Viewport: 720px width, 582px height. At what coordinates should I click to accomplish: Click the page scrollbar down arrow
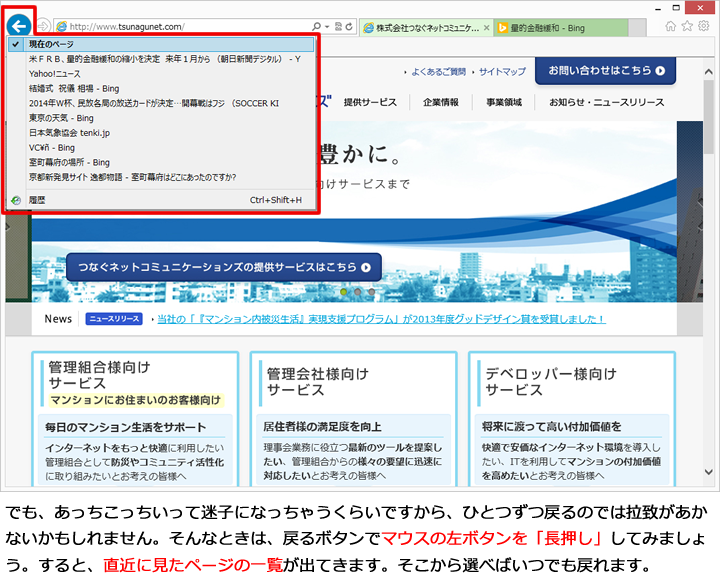click(709, 472)
